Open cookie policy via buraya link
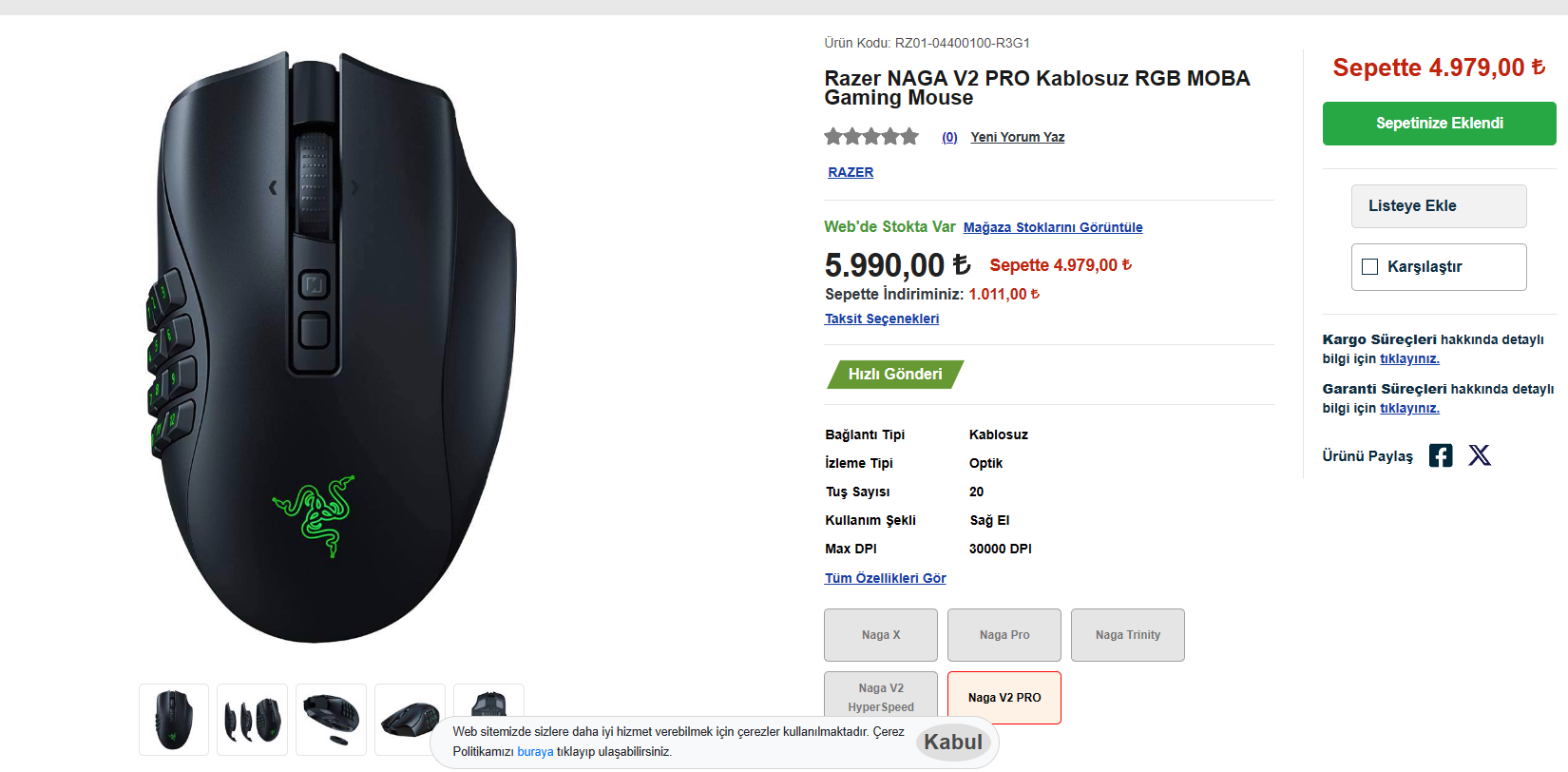This screenshot has width=1568, height=772. [535, 752]
